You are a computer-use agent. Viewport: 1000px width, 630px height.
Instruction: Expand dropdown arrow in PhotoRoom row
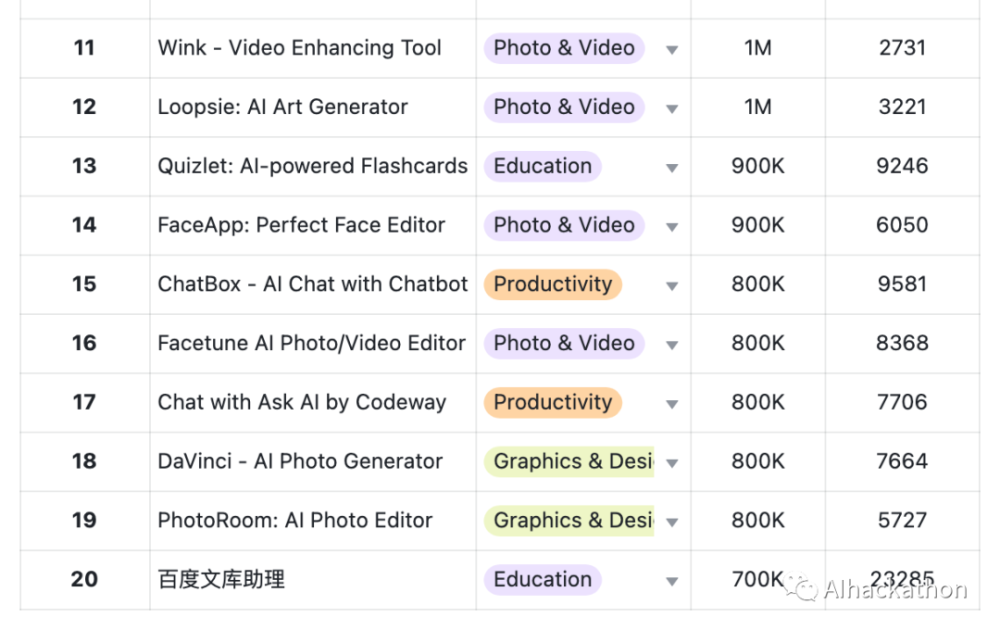pos(672,522)
